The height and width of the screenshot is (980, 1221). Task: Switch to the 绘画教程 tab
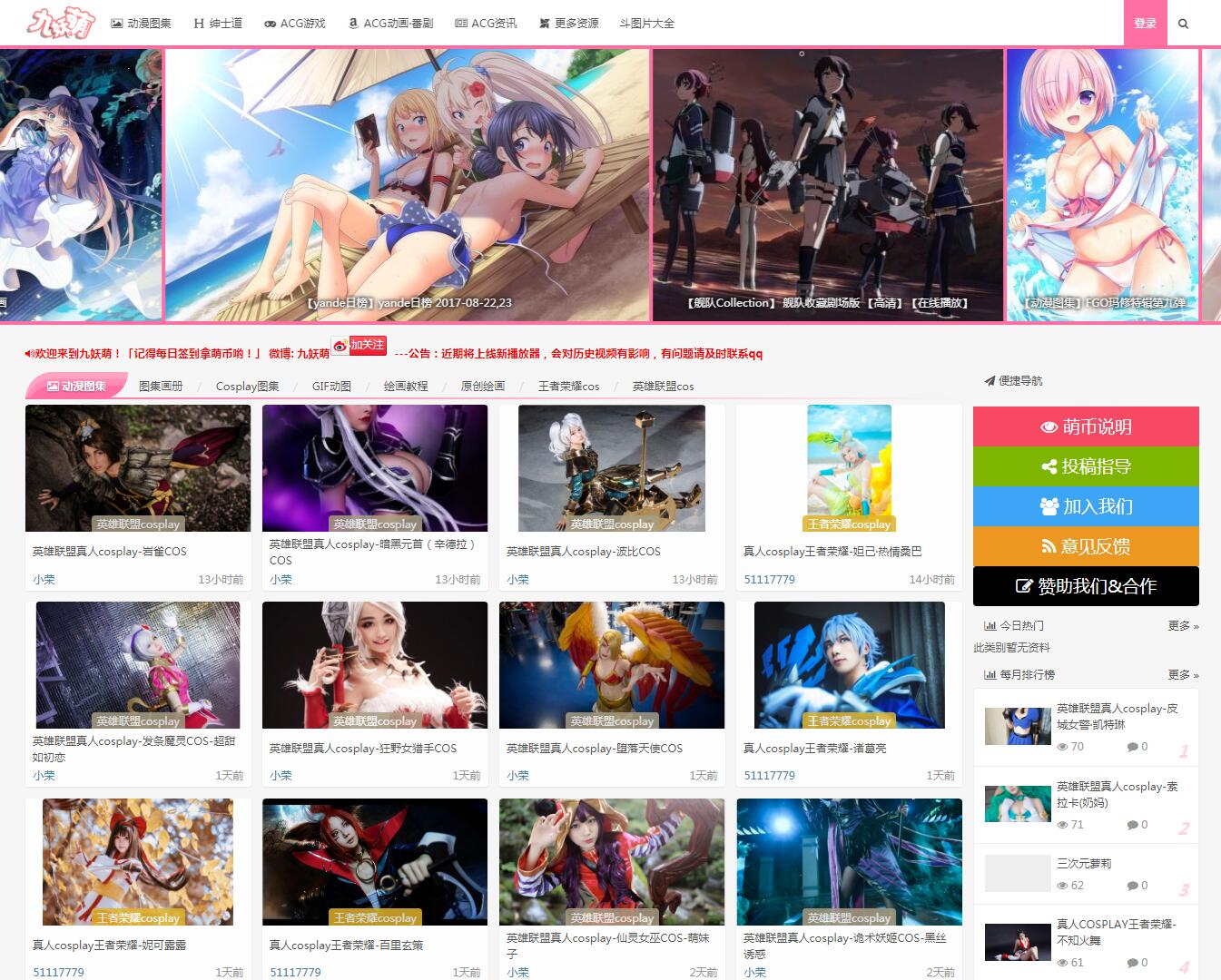406,387
